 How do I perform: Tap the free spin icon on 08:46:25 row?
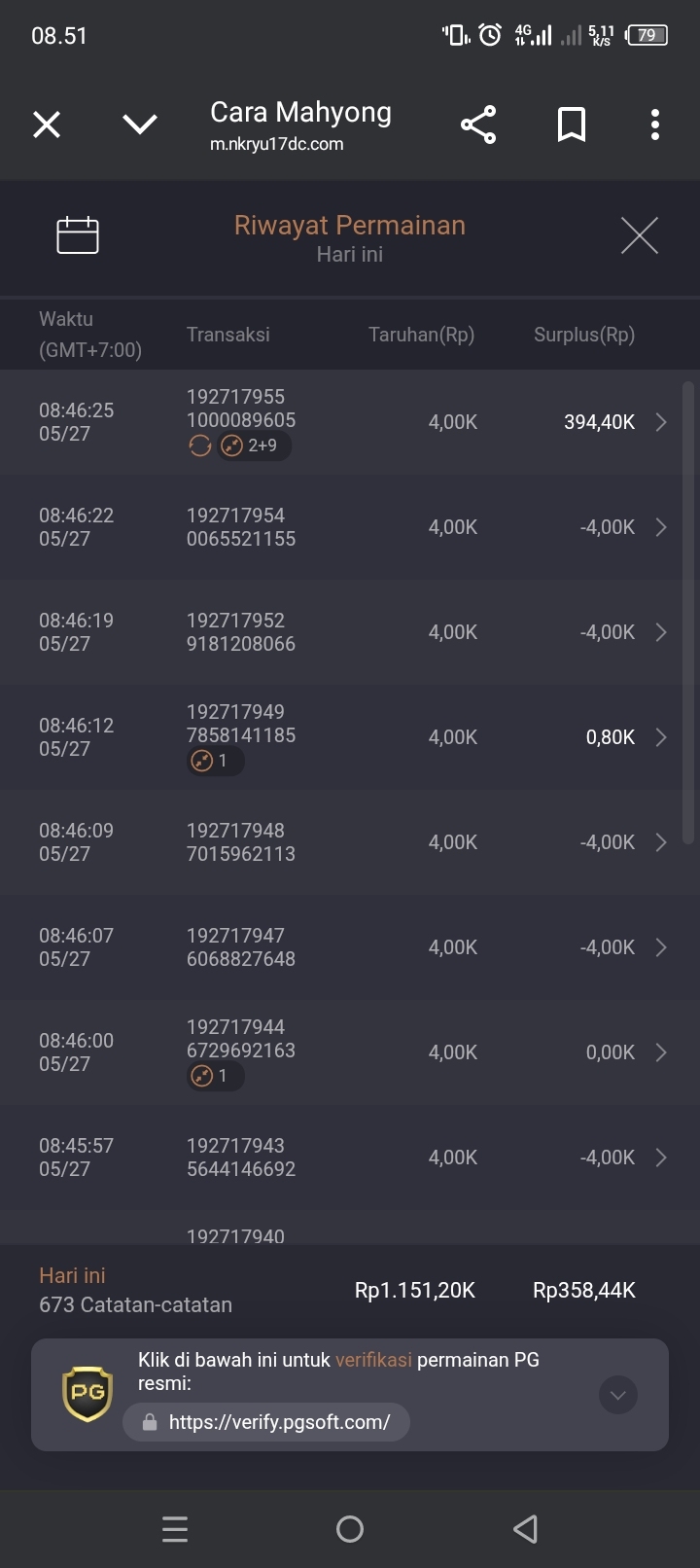(x=200, y=445)
